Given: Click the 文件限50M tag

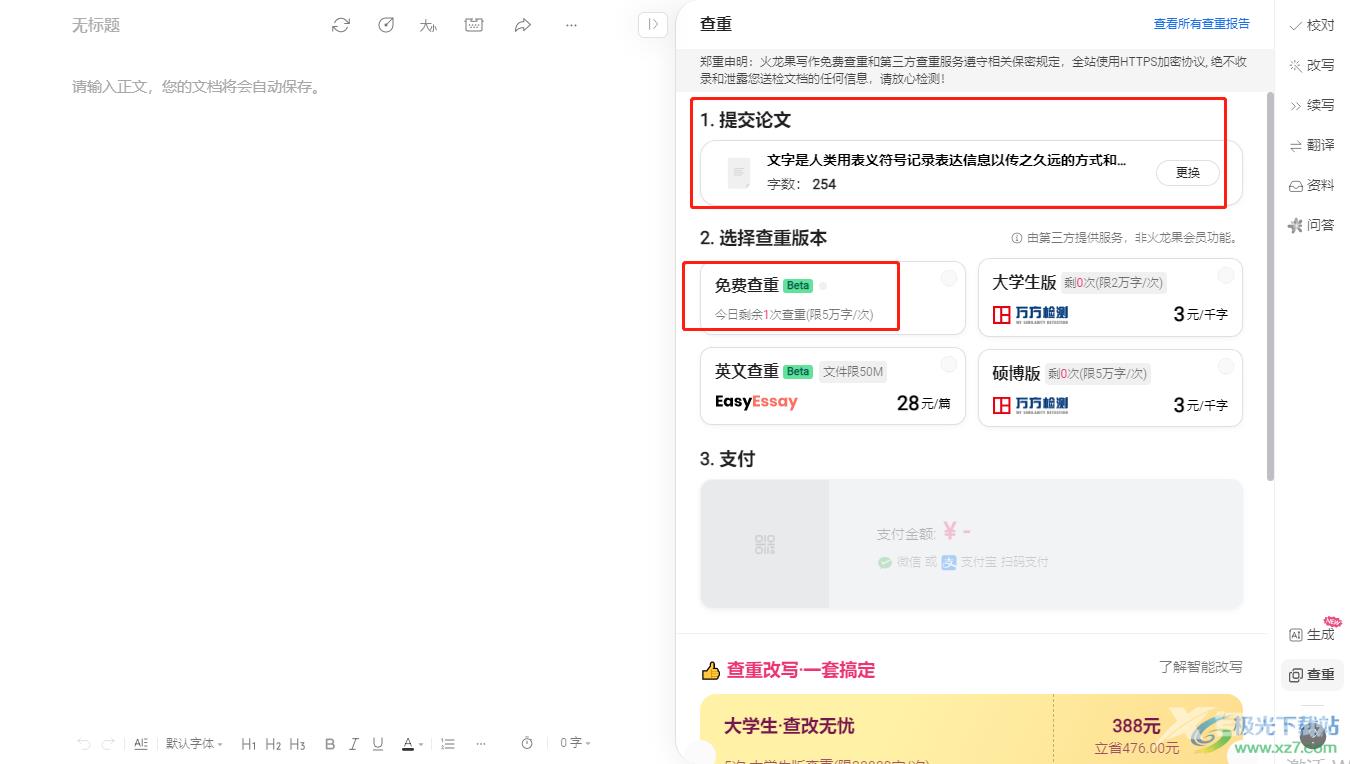Looking at the screenshot, I should point(853,372).
